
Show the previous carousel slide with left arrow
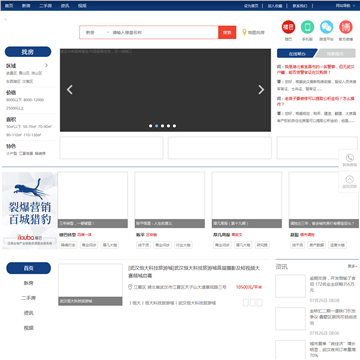[x=69, y=90]
